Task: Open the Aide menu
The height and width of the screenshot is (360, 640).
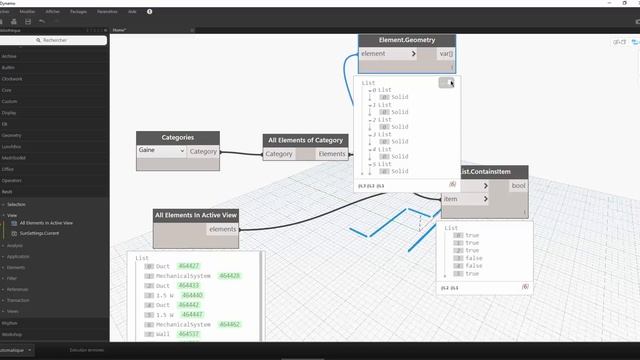Action: (132, 12)
